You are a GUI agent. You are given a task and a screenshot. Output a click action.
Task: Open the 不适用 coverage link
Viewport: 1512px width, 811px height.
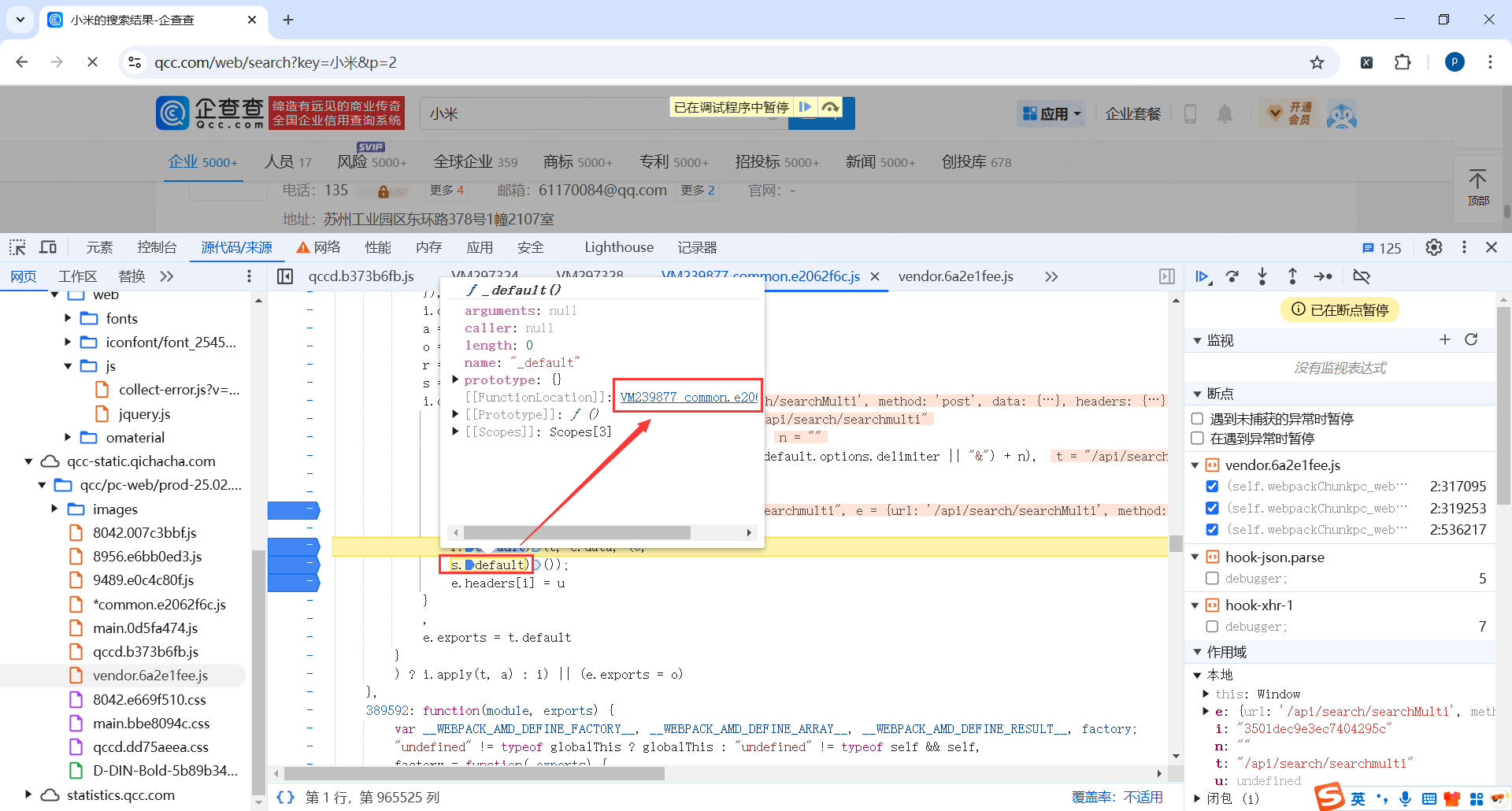click(1143, 797)
